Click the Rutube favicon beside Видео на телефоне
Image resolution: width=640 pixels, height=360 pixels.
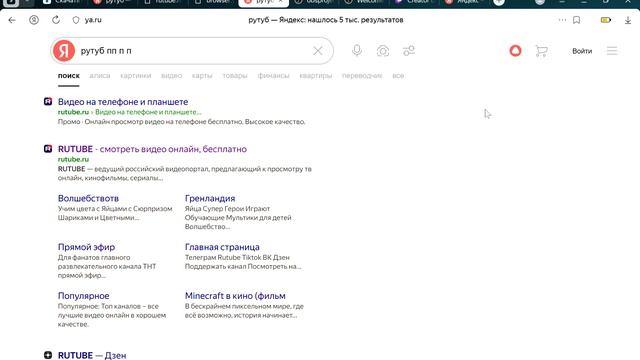tap(48, 101)
